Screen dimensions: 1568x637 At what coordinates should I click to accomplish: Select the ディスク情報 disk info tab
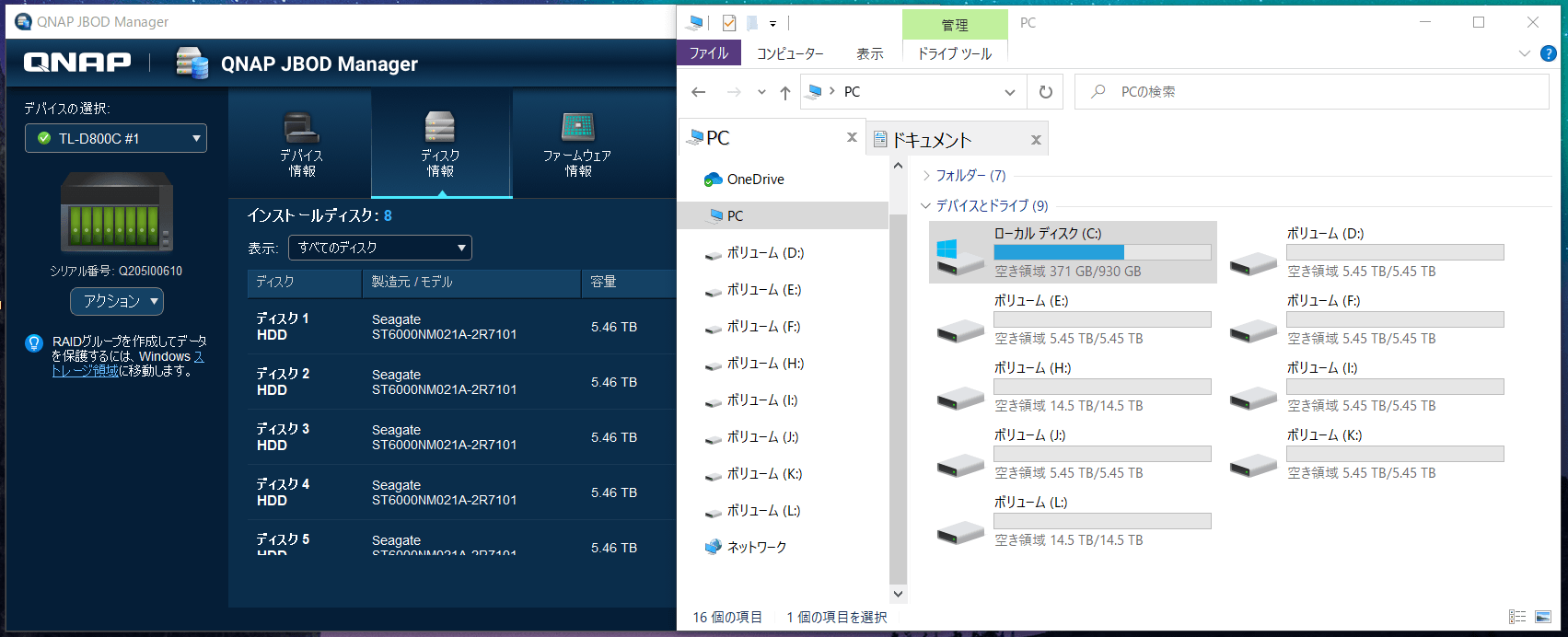tap(440, 145)
